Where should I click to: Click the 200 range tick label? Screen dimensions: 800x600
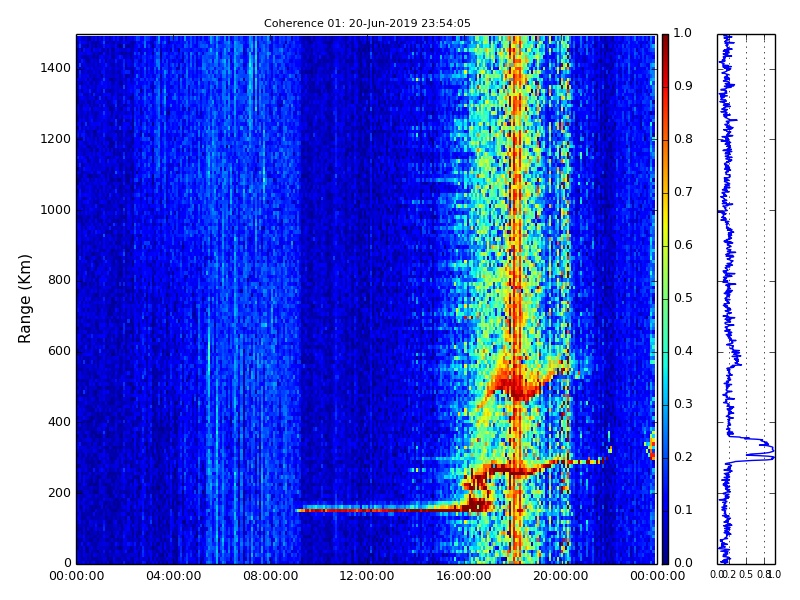(x=59, y=493)
